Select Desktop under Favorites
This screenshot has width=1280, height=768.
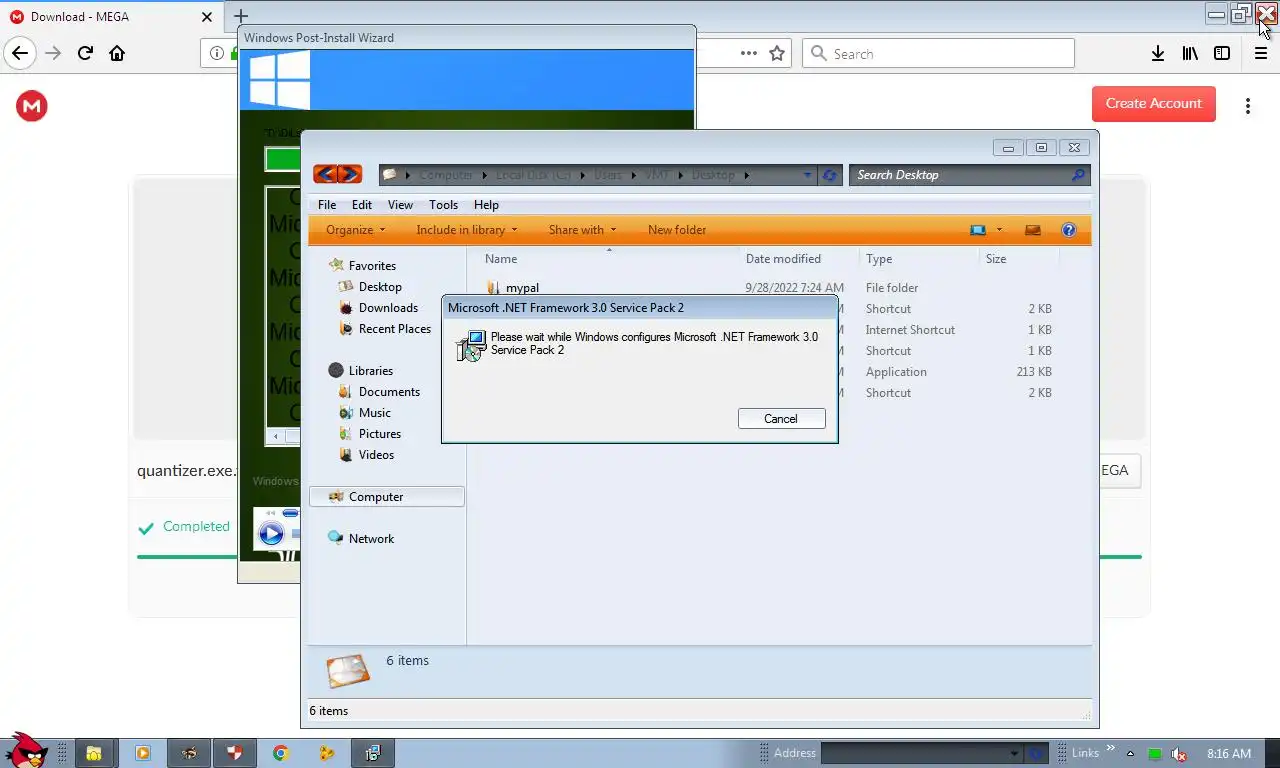point(380,287)
